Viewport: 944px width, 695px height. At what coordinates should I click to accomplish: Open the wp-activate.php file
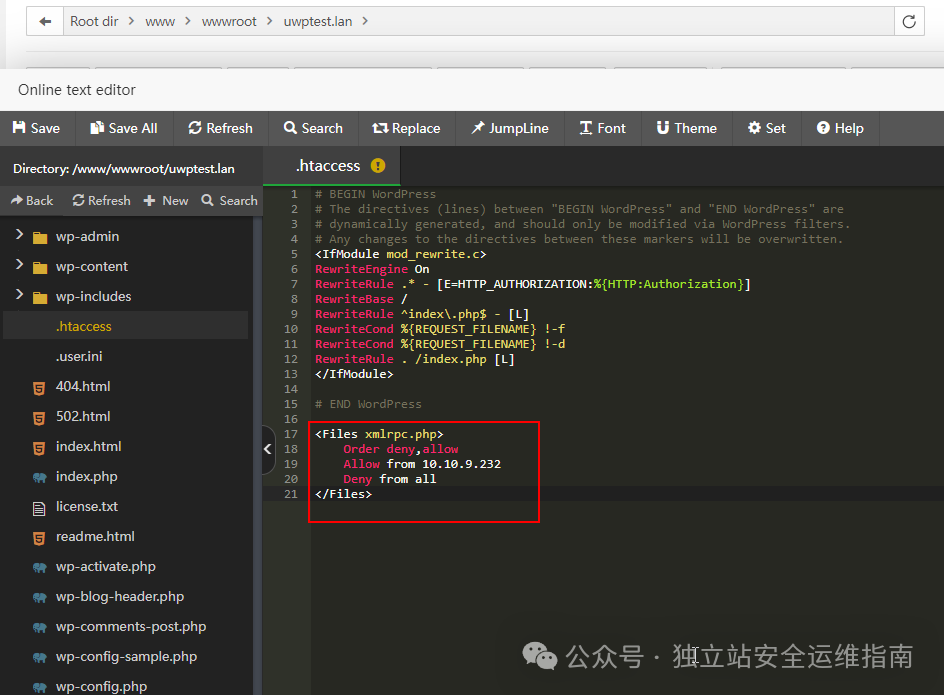(x=105, y=567)
